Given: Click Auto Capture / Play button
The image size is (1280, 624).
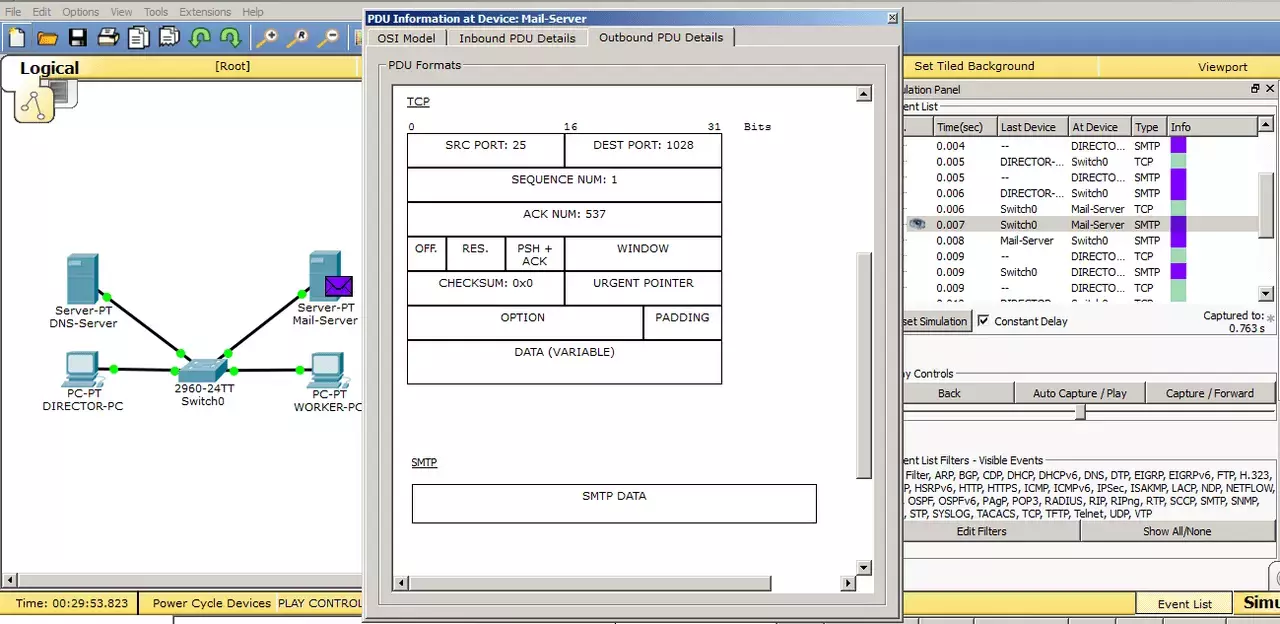Looking at the screenshot, I should pos(1079,393).
